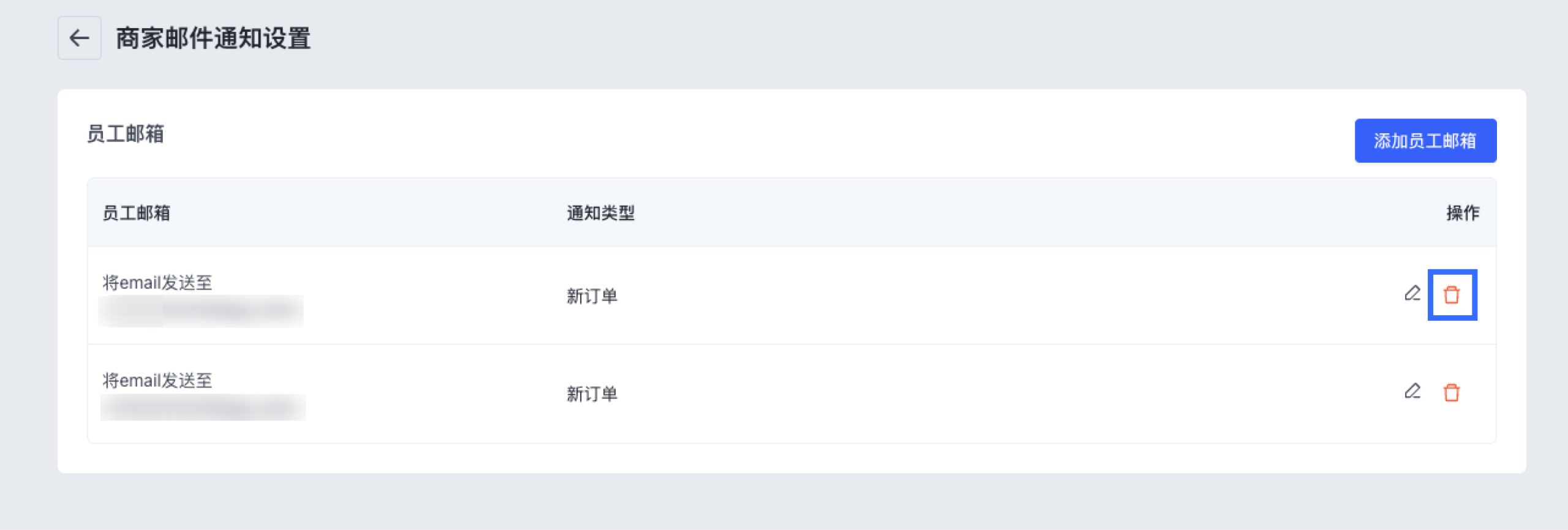Click header row space between 通知类型 and 操作

tap(1041, 213)
